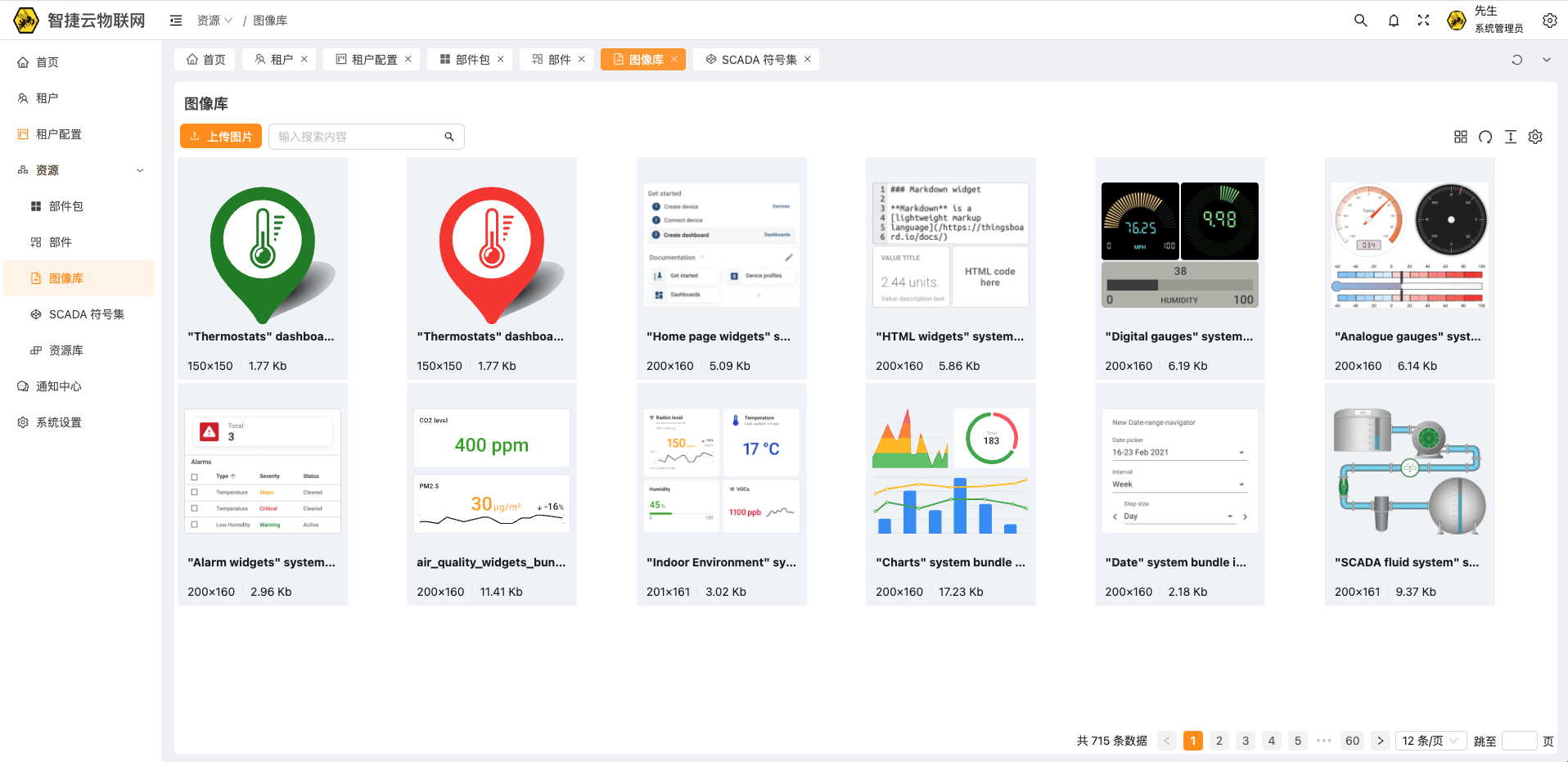
Task: Close the 部件 tab
Action: coord(582,59)
